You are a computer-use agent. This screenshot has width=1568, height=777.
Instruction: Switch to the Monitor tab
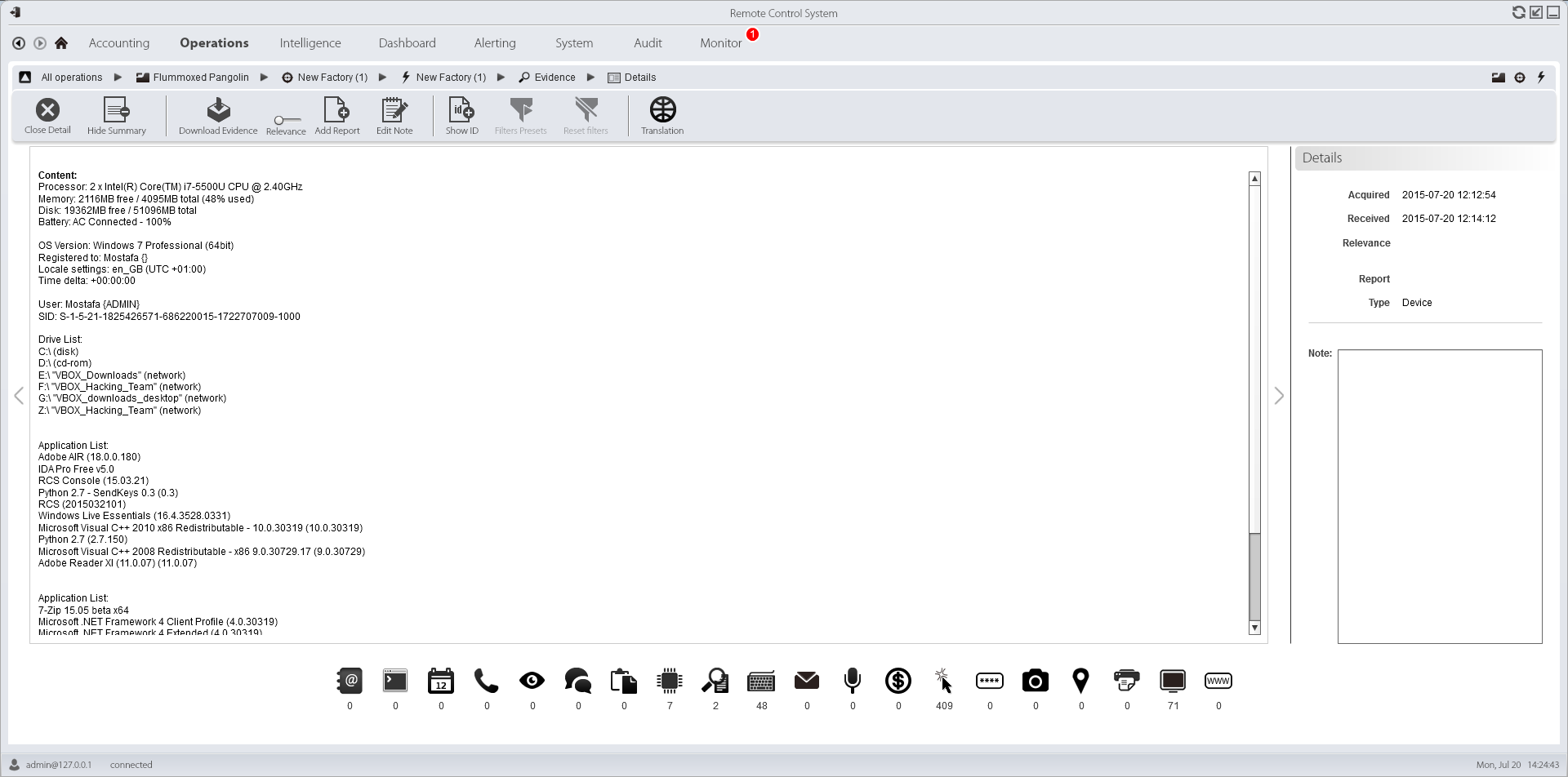[720, 43]
